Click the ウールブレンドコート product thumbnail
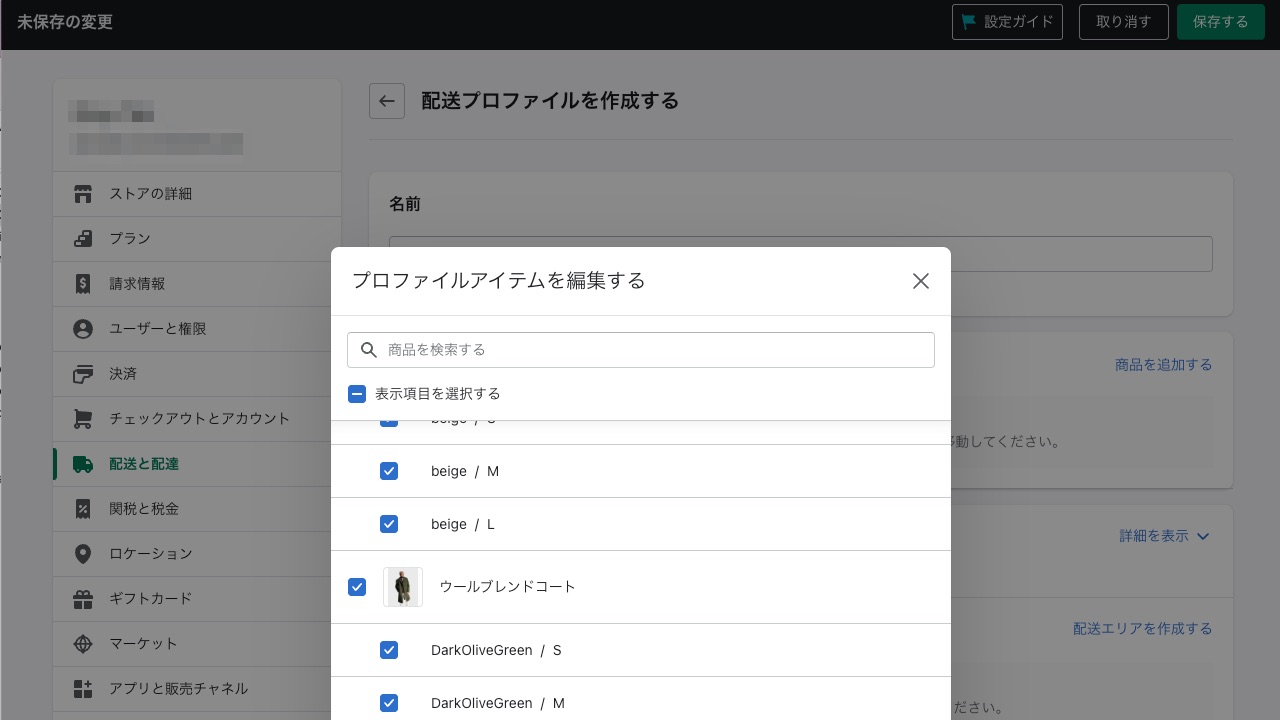Image resolution: width=1280 pixels, height=720 pixels. [x=403, y=587]
